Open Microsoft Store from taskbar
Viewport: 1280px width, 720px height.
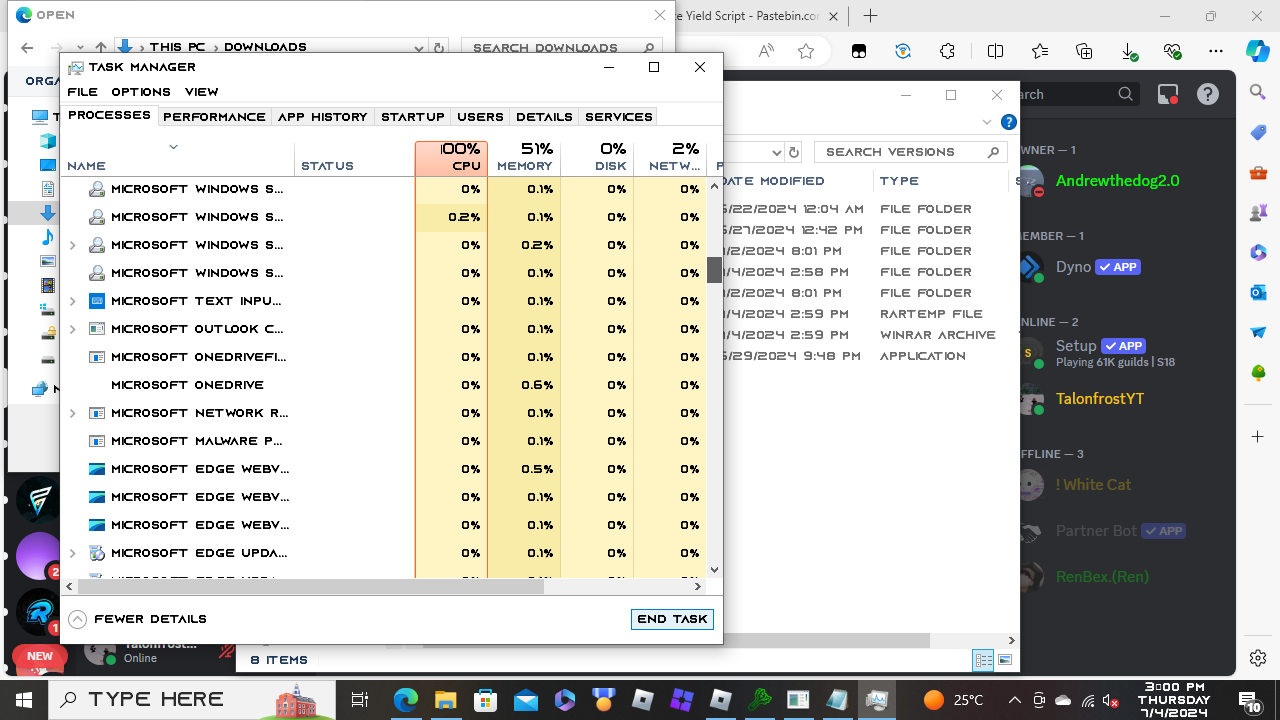485,699
